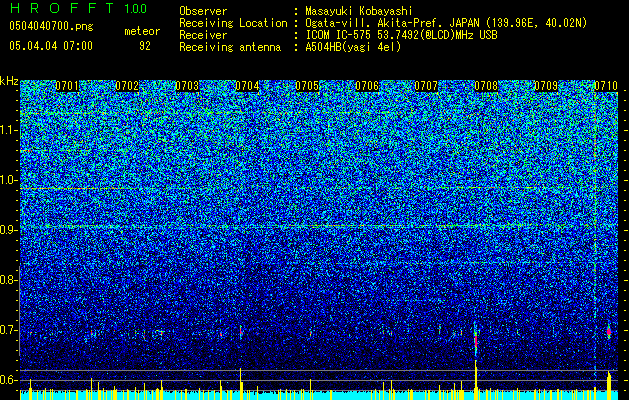Click the HROFFT 1.0.0 title text
The image size is (629, 400).
[78, 8]
